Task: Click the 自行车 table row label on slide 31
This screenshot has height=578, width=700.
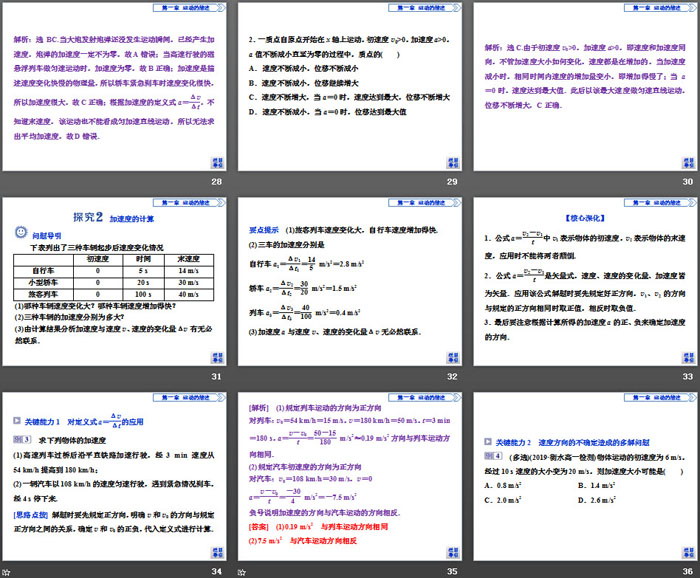Action: click(43, 270)
